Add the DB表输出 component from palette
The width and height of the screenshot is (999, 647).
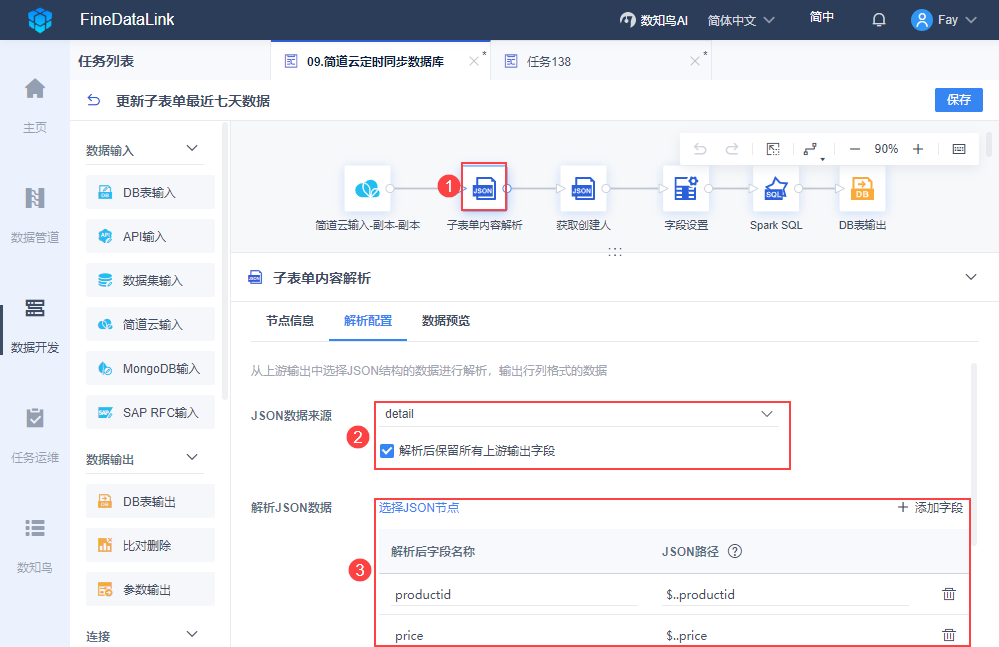coord(150,501)
